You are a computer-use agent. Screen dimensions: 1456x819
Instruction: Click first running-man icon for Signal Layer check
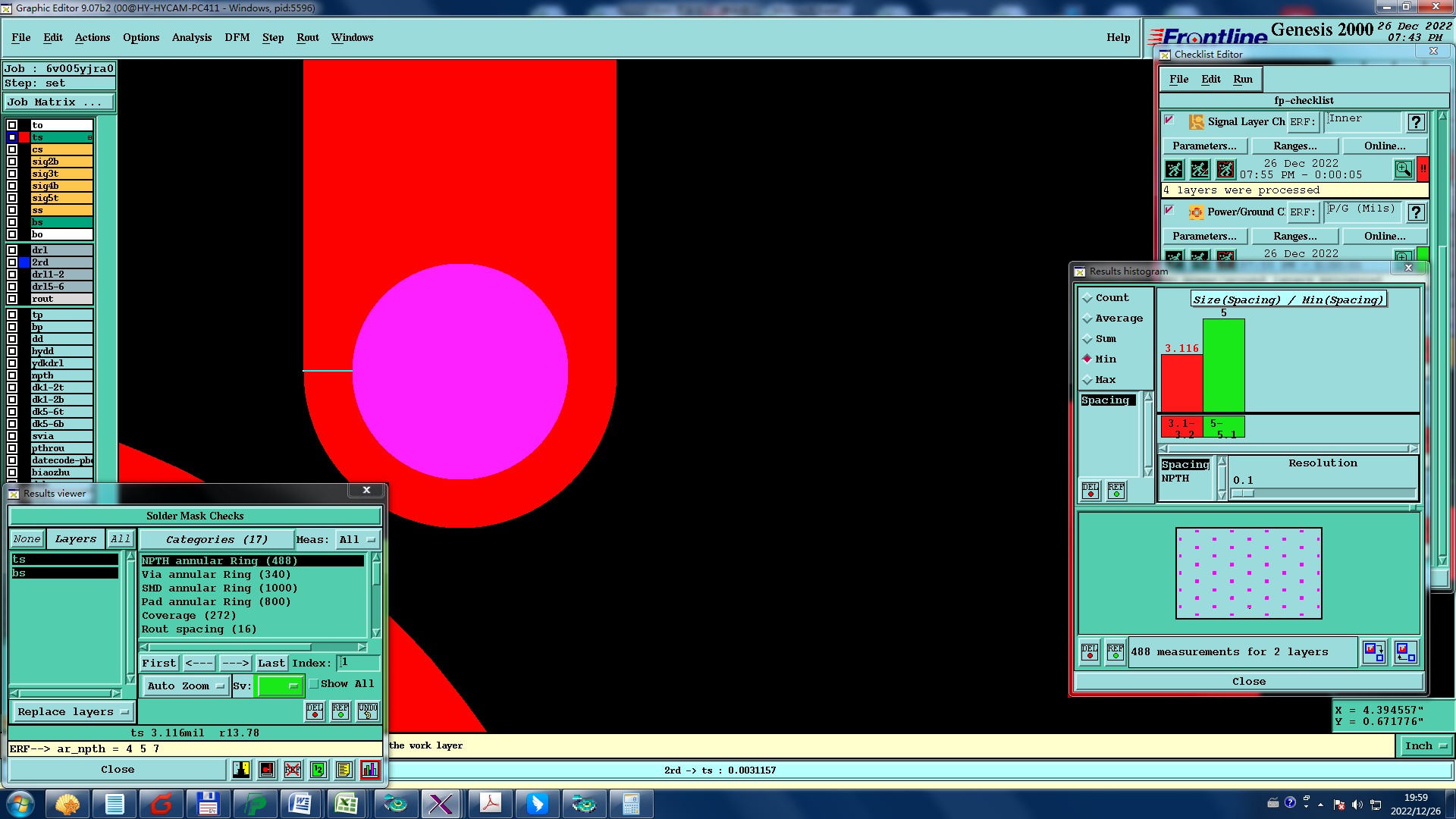coord(1174,169)
